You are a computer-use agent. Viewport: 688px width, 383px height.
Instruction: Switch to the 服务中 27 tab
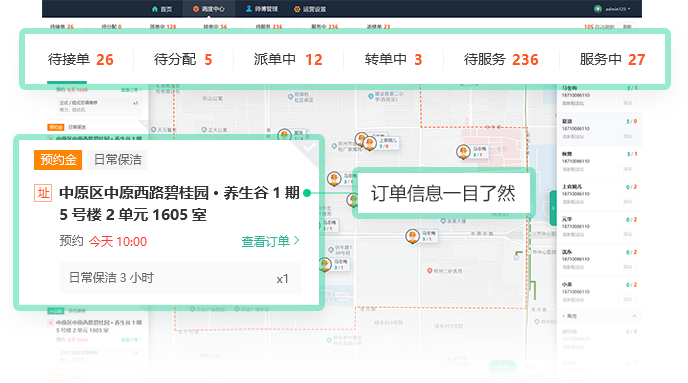click(x=612, y=59)
